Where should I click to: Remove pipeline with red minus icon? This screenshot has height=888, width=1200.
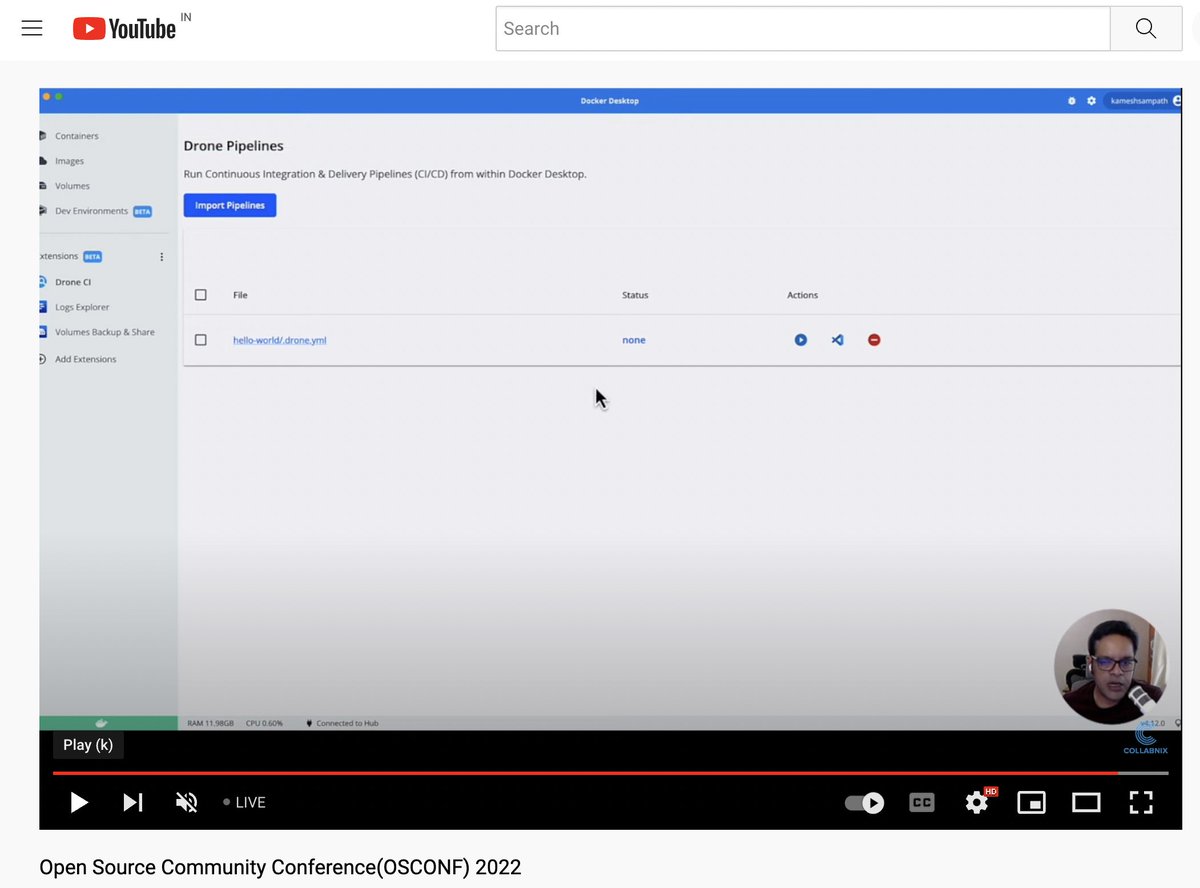[x=874, y=340]
